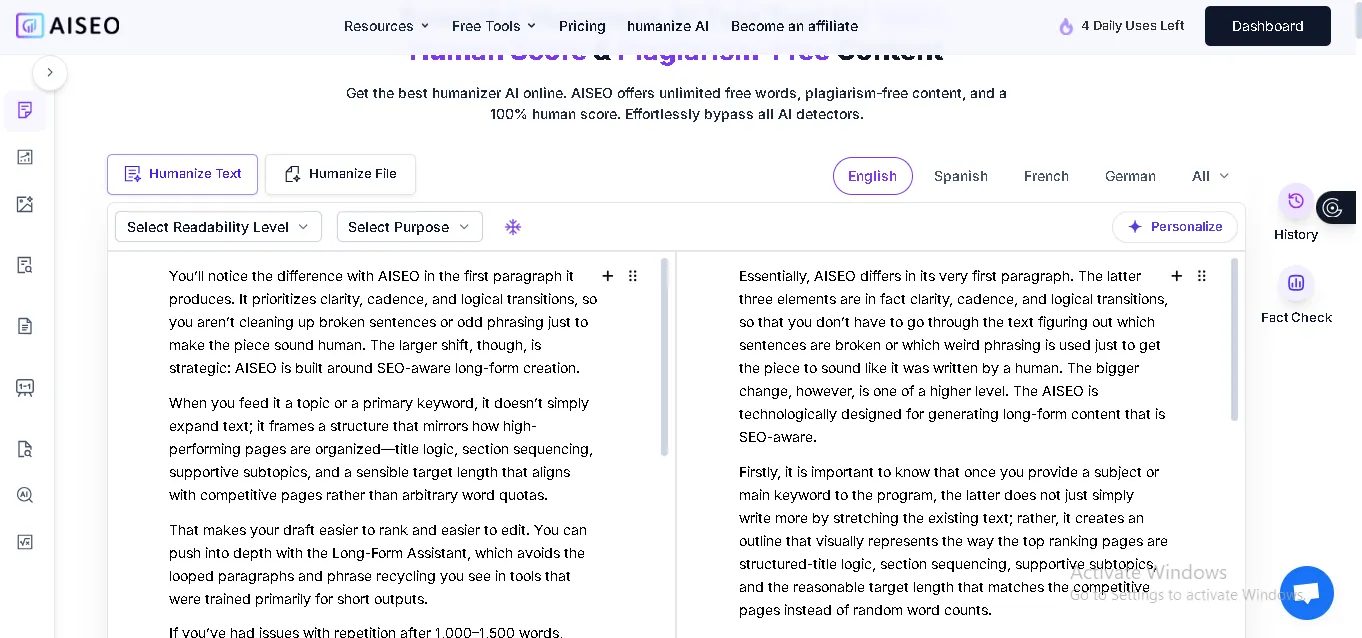
Task: Open the Free Tools dropdown menu
Action: 494,26
